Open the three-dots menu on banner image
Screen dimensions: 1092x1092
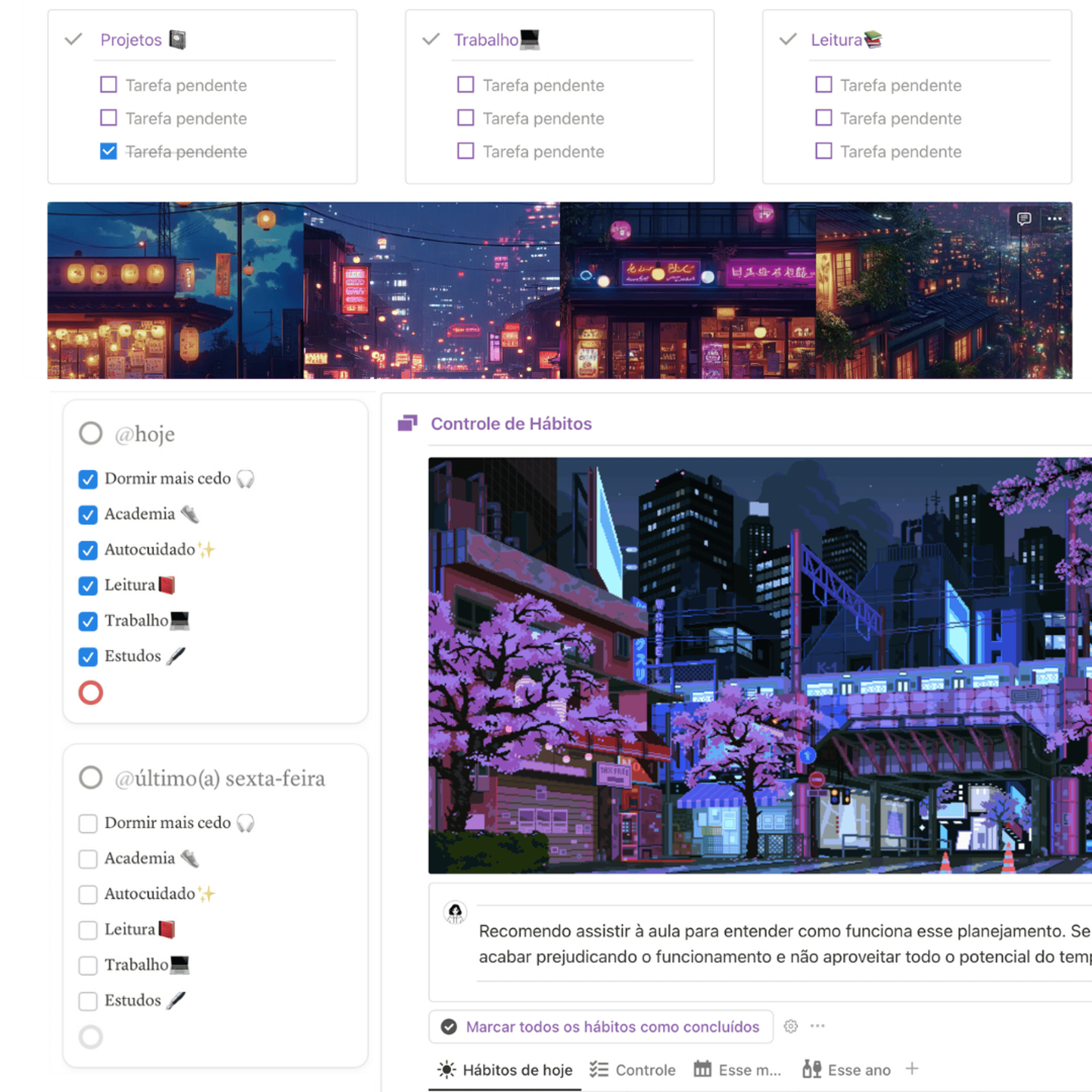coord(1054,218)
